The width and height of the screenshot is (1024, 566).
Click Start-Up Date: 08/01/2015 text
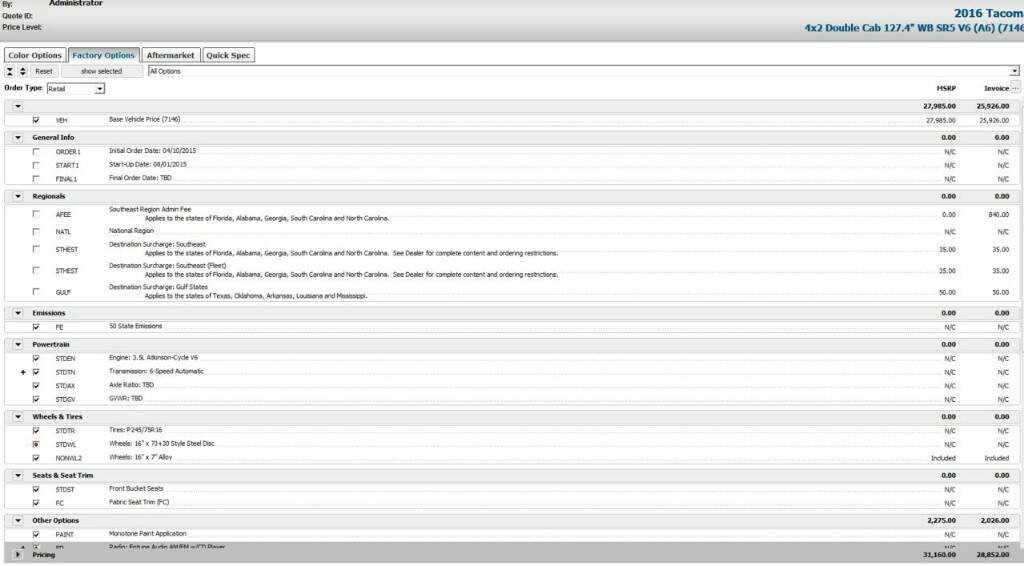pos(148,165)
